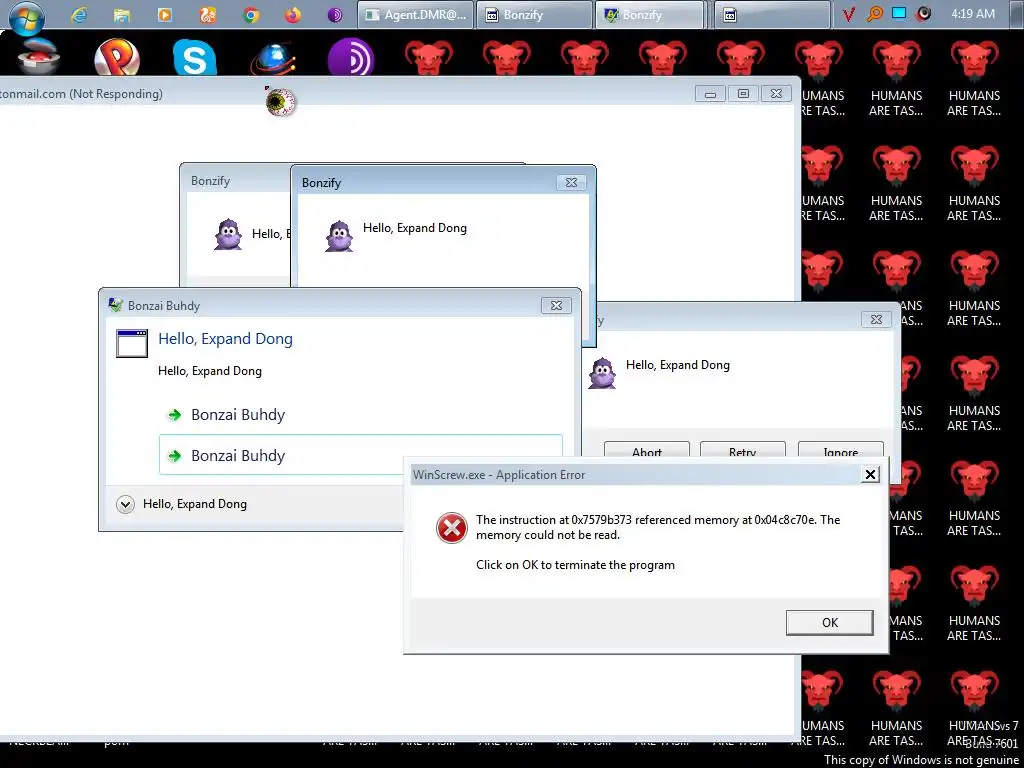The height and width of the screenshot is (768, 1024).
Task: Maximize the Not Responding mail window
Action: [x=743, y=94]
